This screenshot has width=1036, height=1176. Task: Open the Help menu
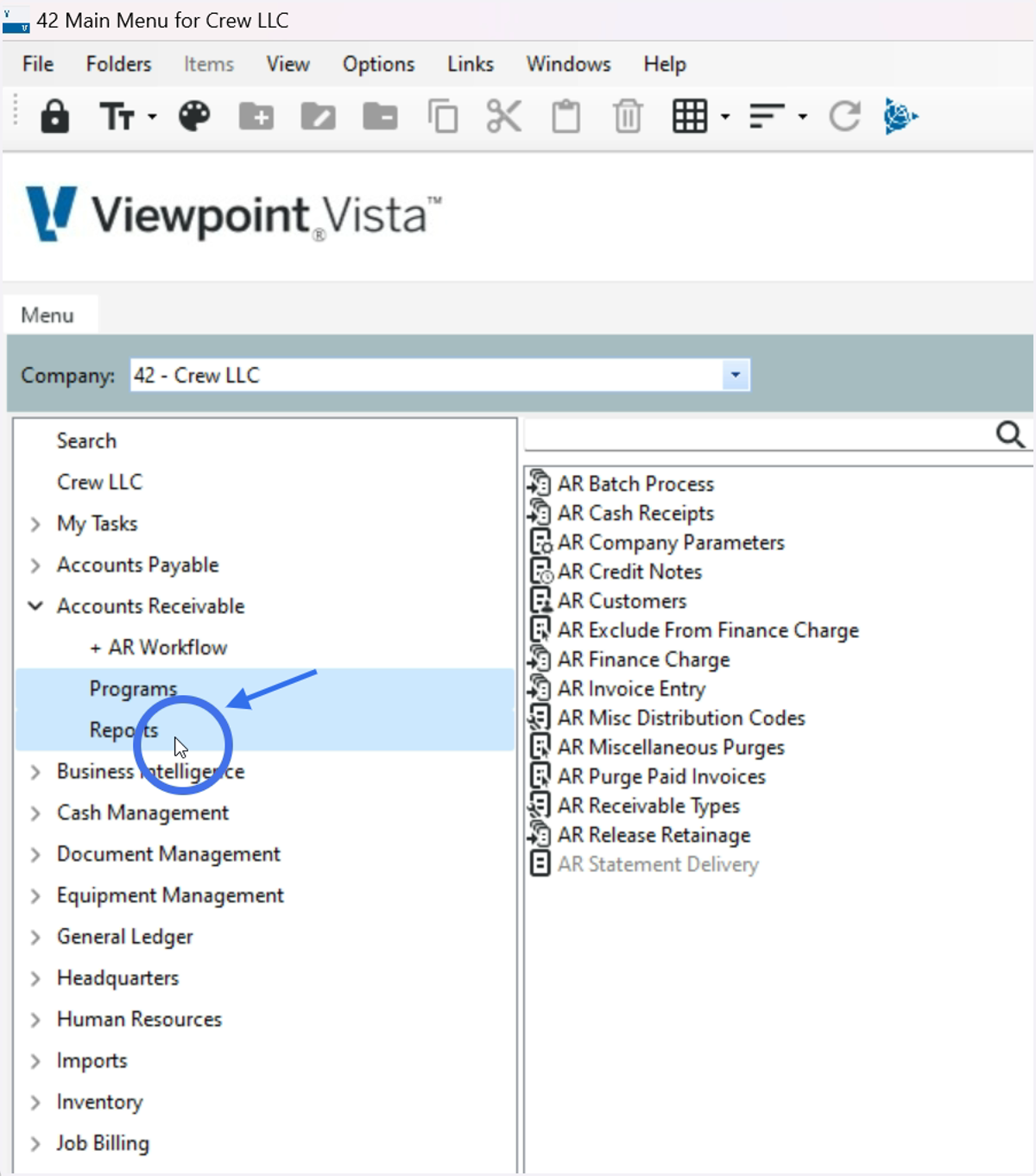click(665, 64)
